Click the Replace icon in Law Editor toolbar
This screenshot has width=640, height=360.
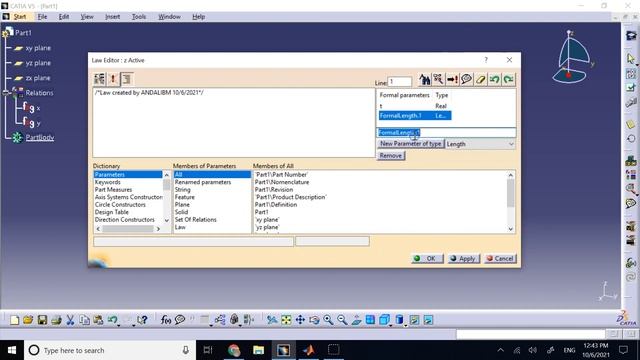tap(438, 79)
